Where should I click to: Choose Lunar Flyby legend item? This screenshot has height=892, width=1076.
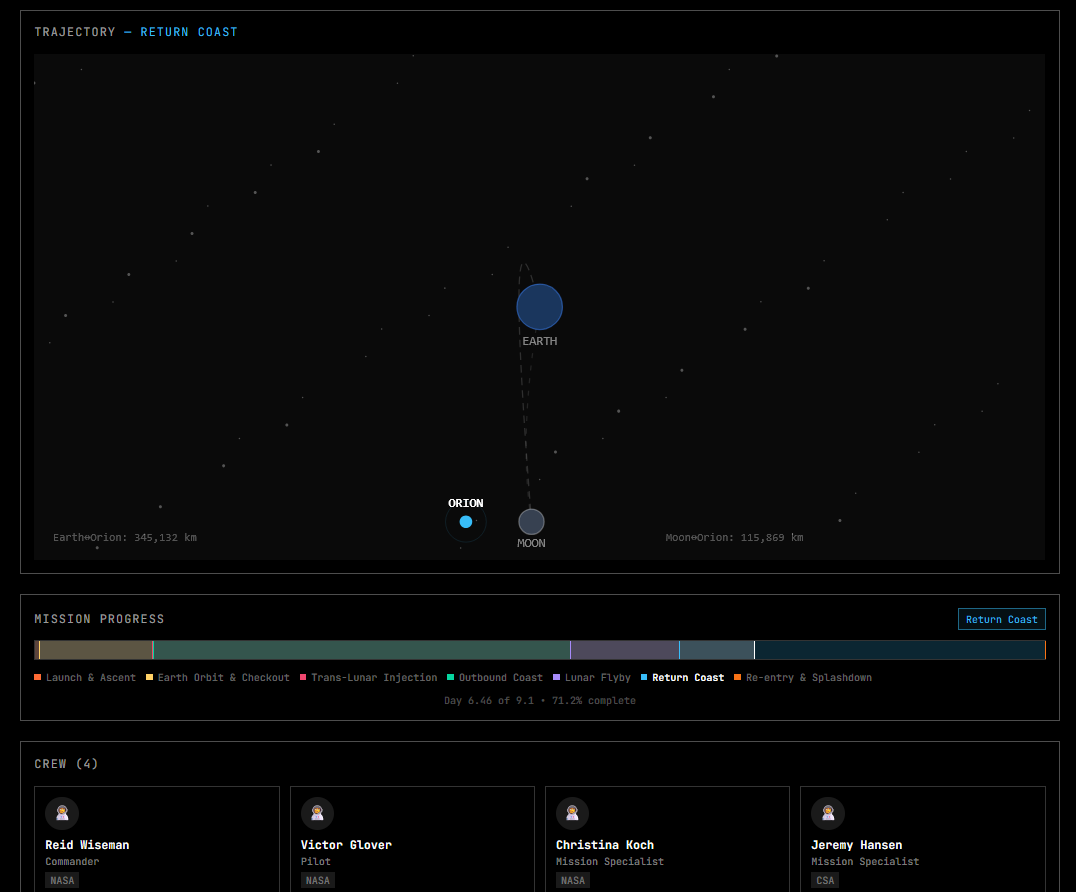pyautogui.click(x=592, y=678)
